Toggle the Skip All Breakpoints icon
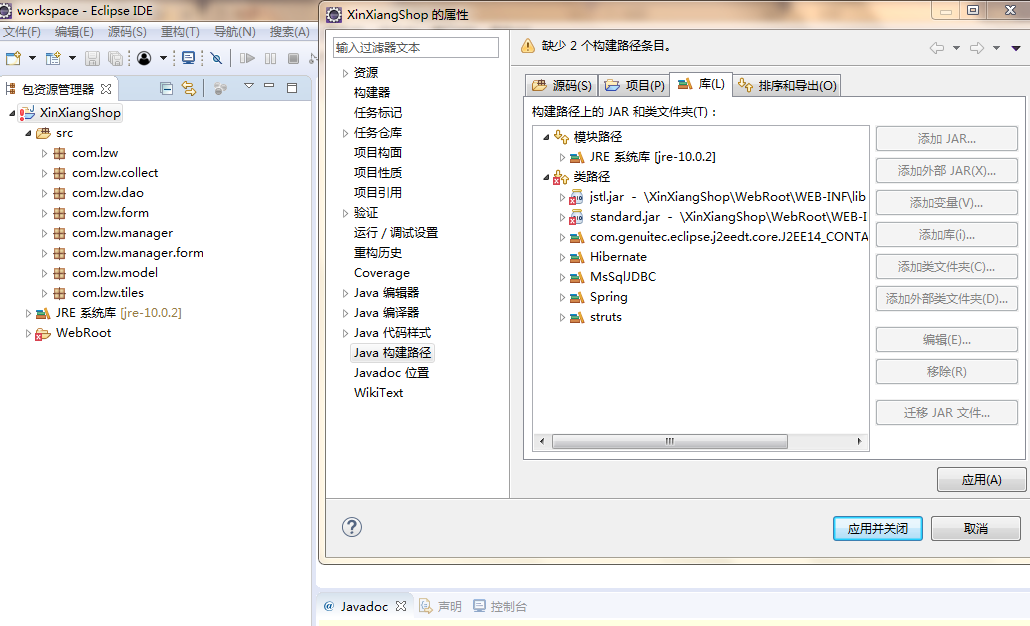Viewport: 1030px width, 626px height. click(x=216, y=58)
